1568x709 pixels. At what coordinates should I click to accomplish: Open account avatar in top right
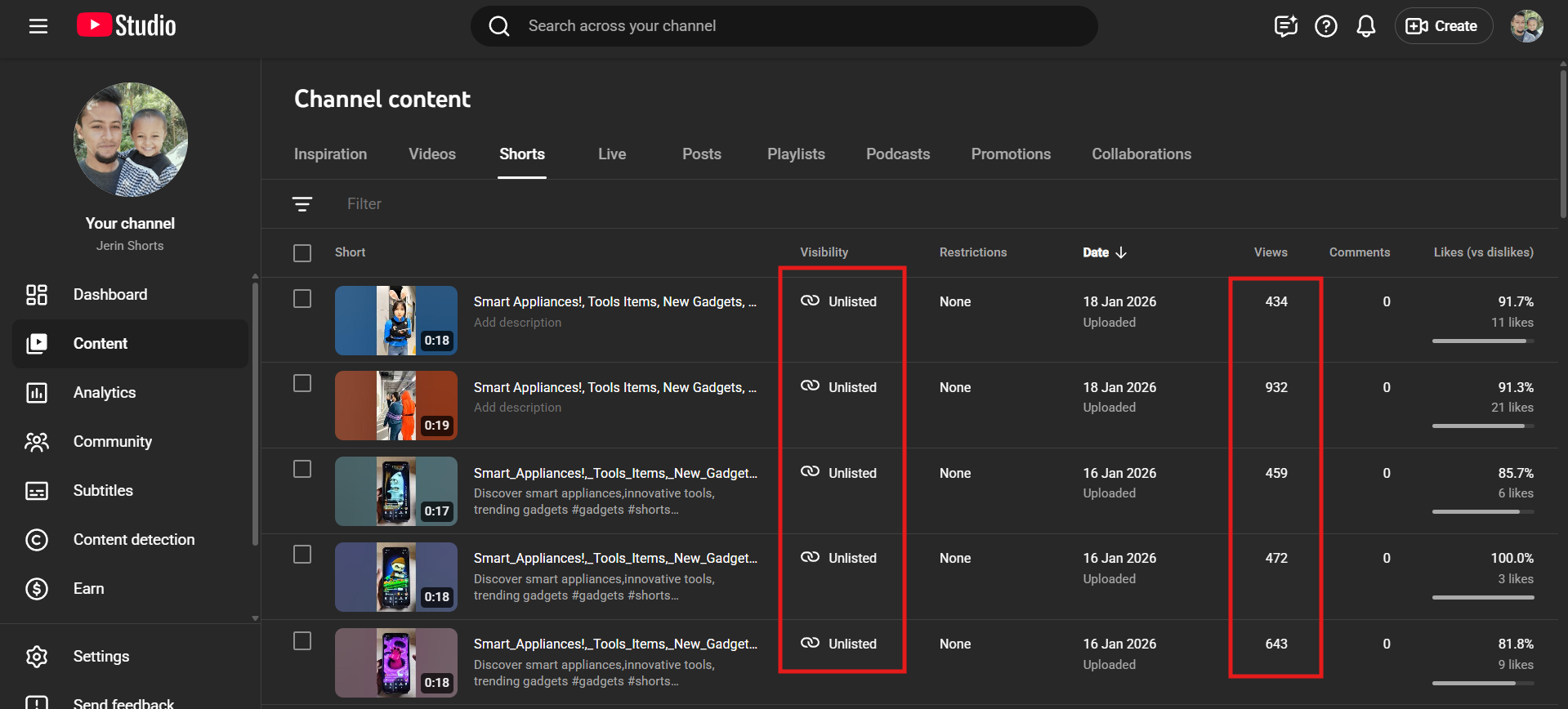coord(1526,26)
